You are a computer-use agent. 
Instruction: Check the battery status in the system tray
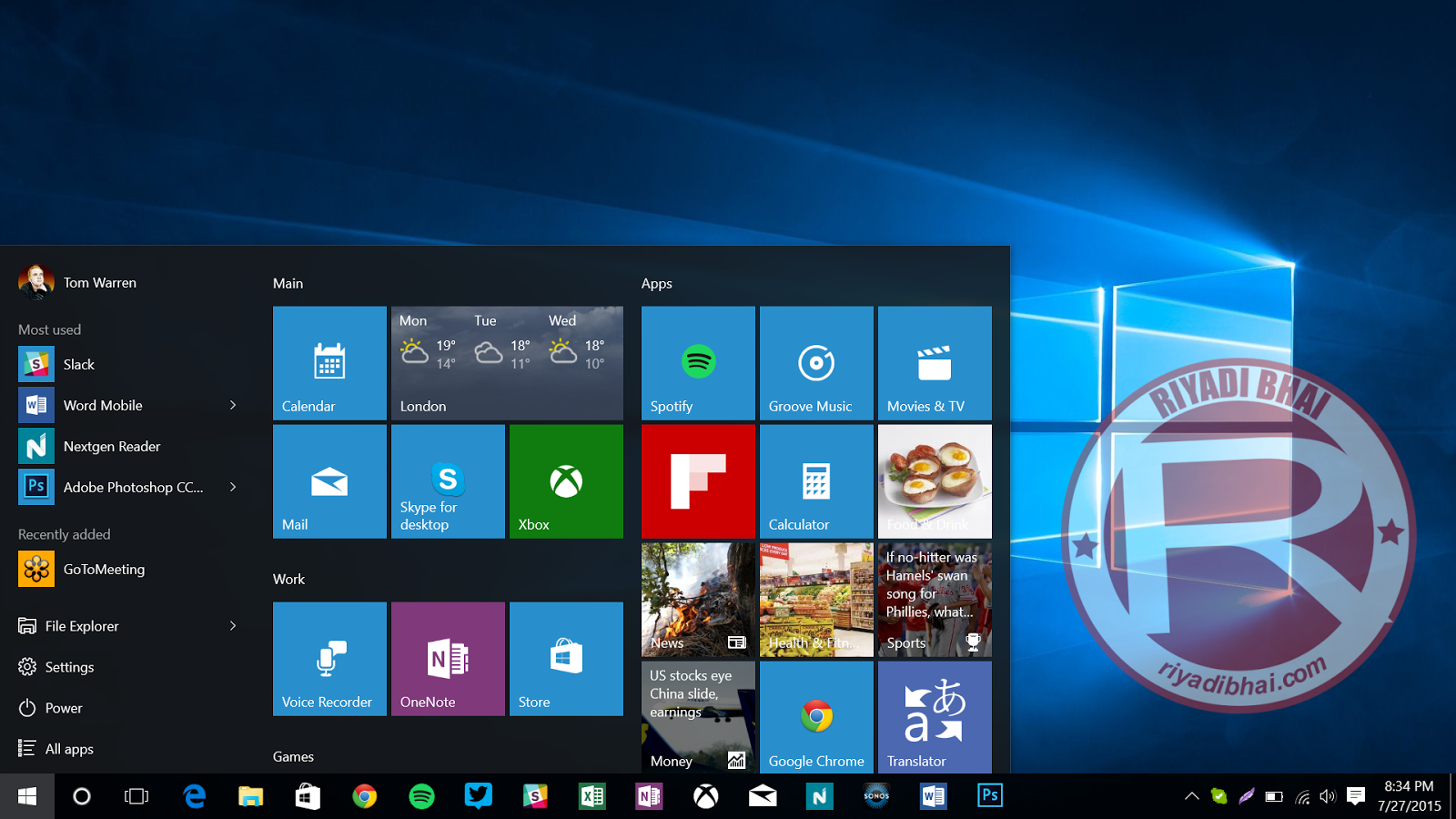pos(1274,796)
